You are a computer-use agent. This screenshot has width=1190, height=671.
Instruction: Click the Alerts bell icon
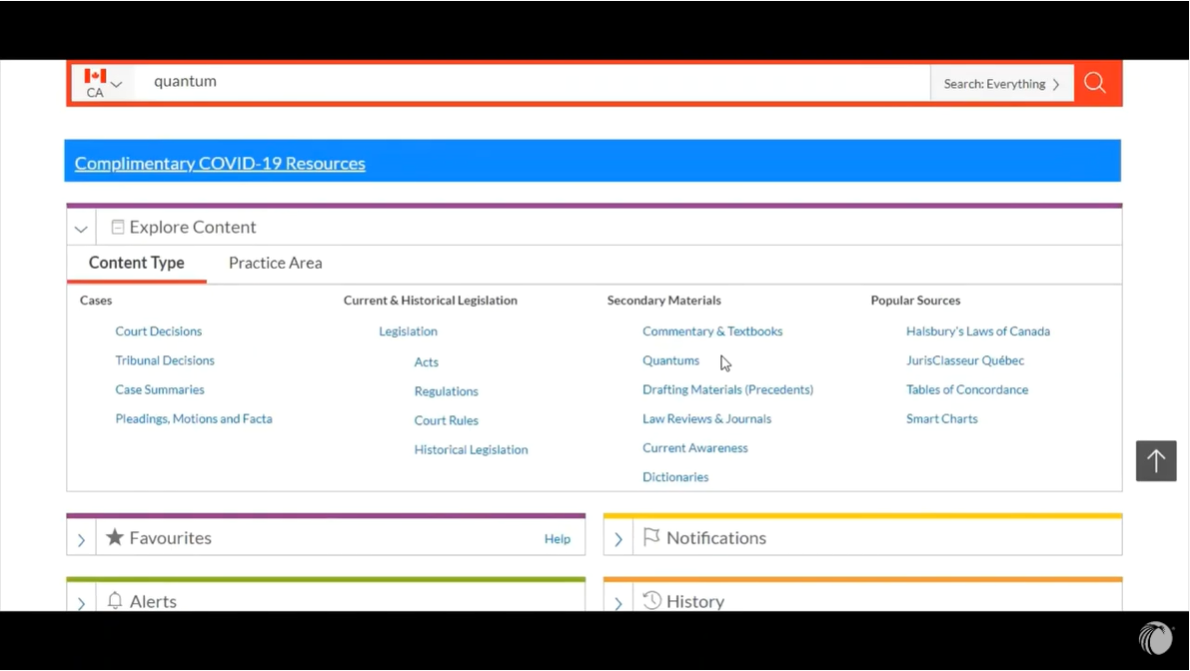tap(115, 600)
